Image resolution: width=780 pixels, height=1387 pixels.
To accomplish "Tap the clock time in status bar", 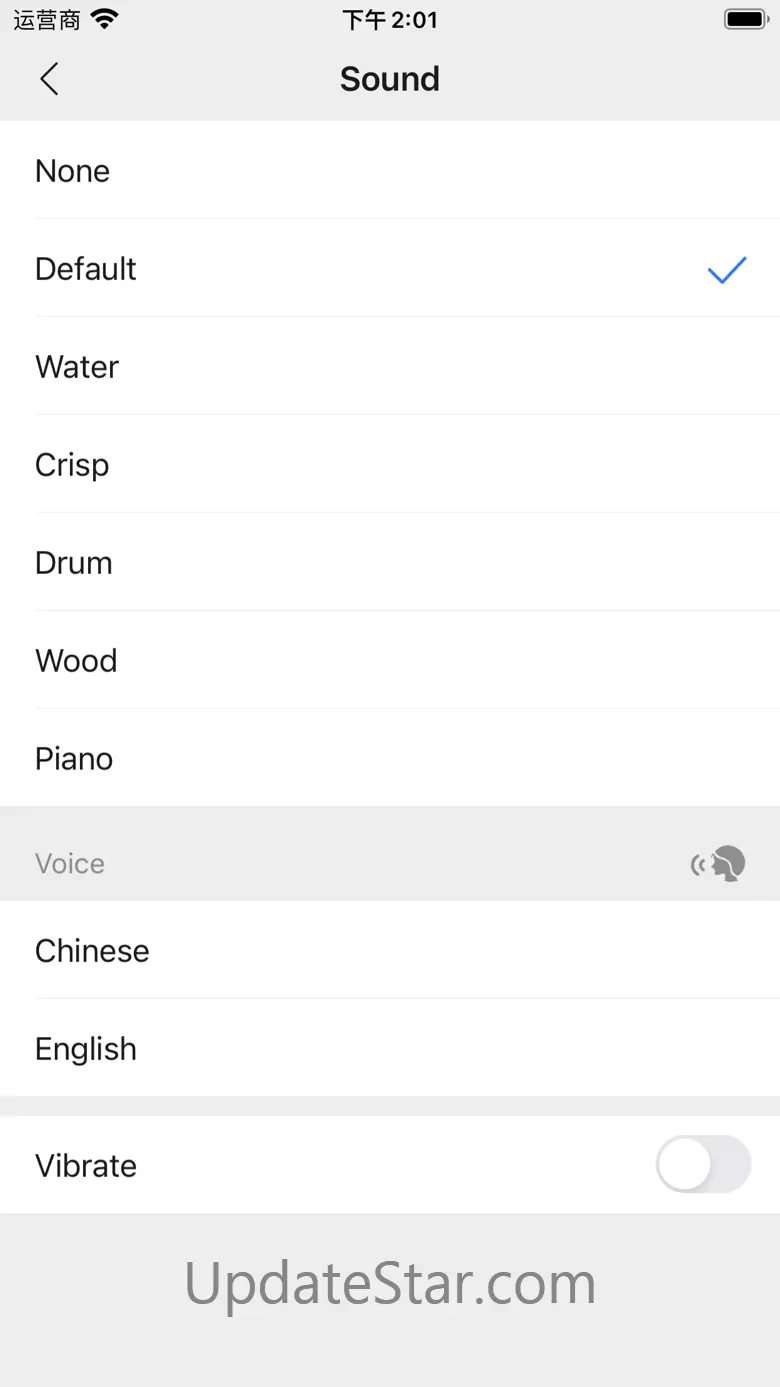I will point(390,19).
